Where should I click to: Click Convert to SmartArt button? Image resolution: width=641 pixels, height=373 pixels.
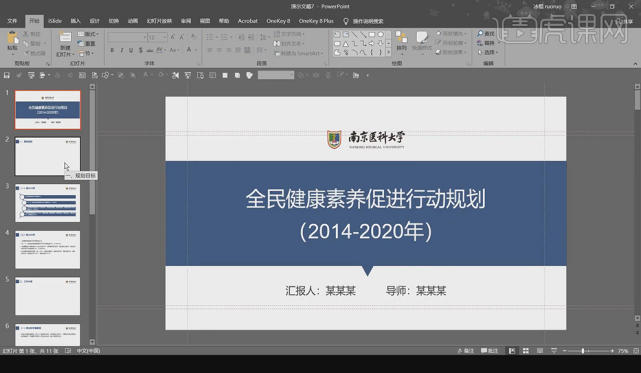(298, 53)
